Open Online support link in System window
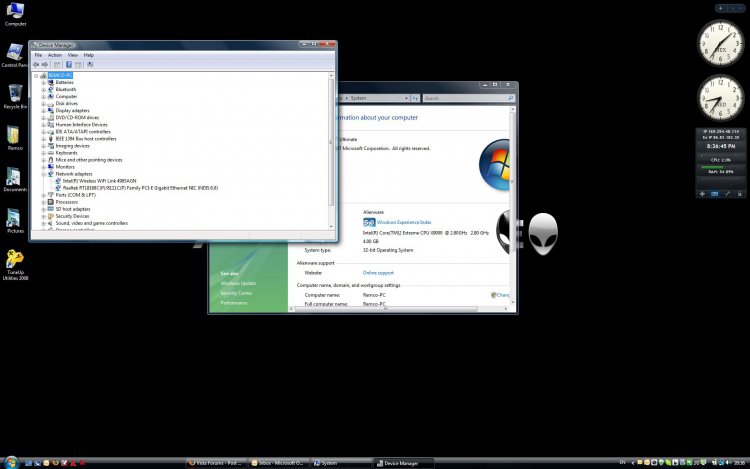 (x=378, y=273)
